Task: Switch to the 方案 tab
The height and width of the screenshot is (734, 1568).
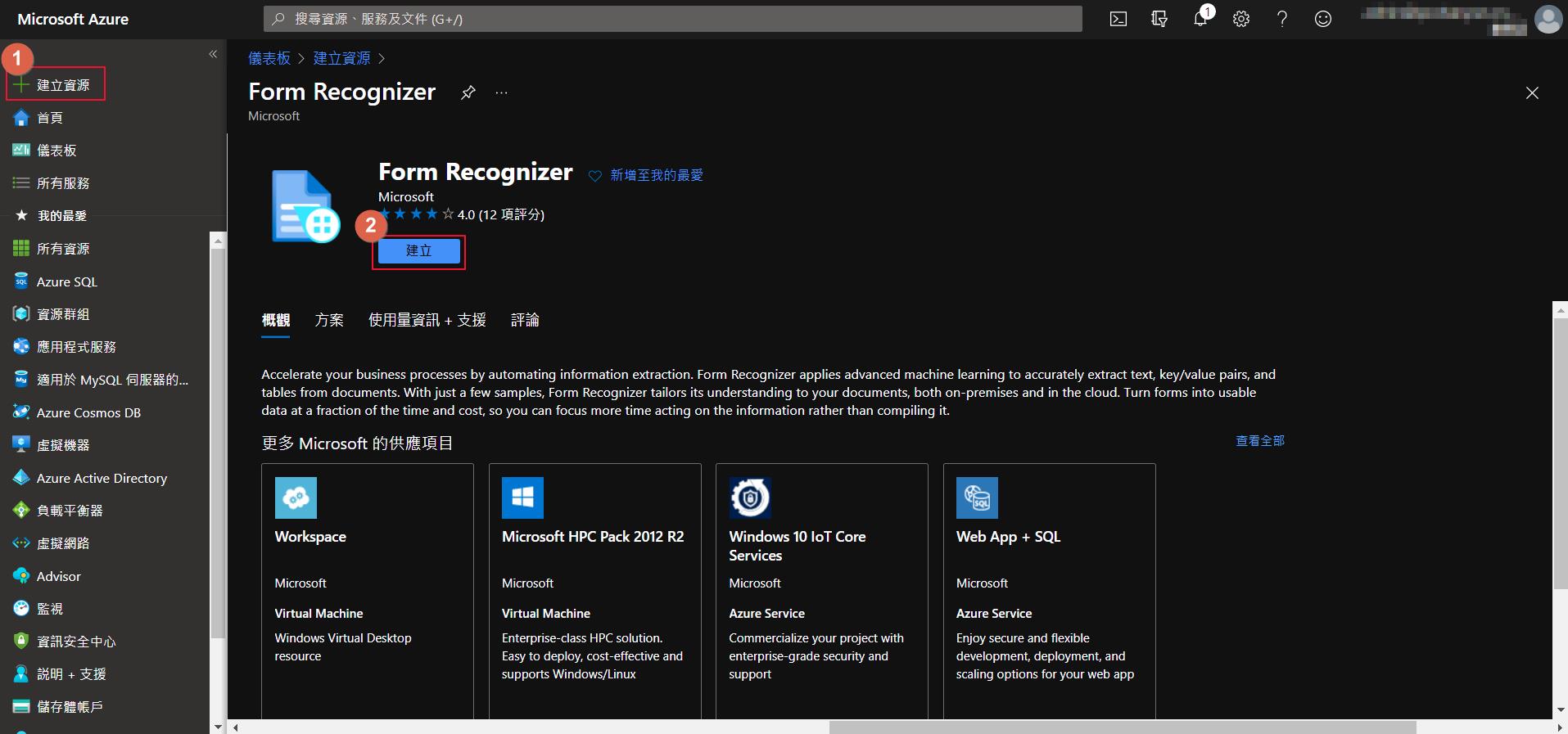Action: 329,320
